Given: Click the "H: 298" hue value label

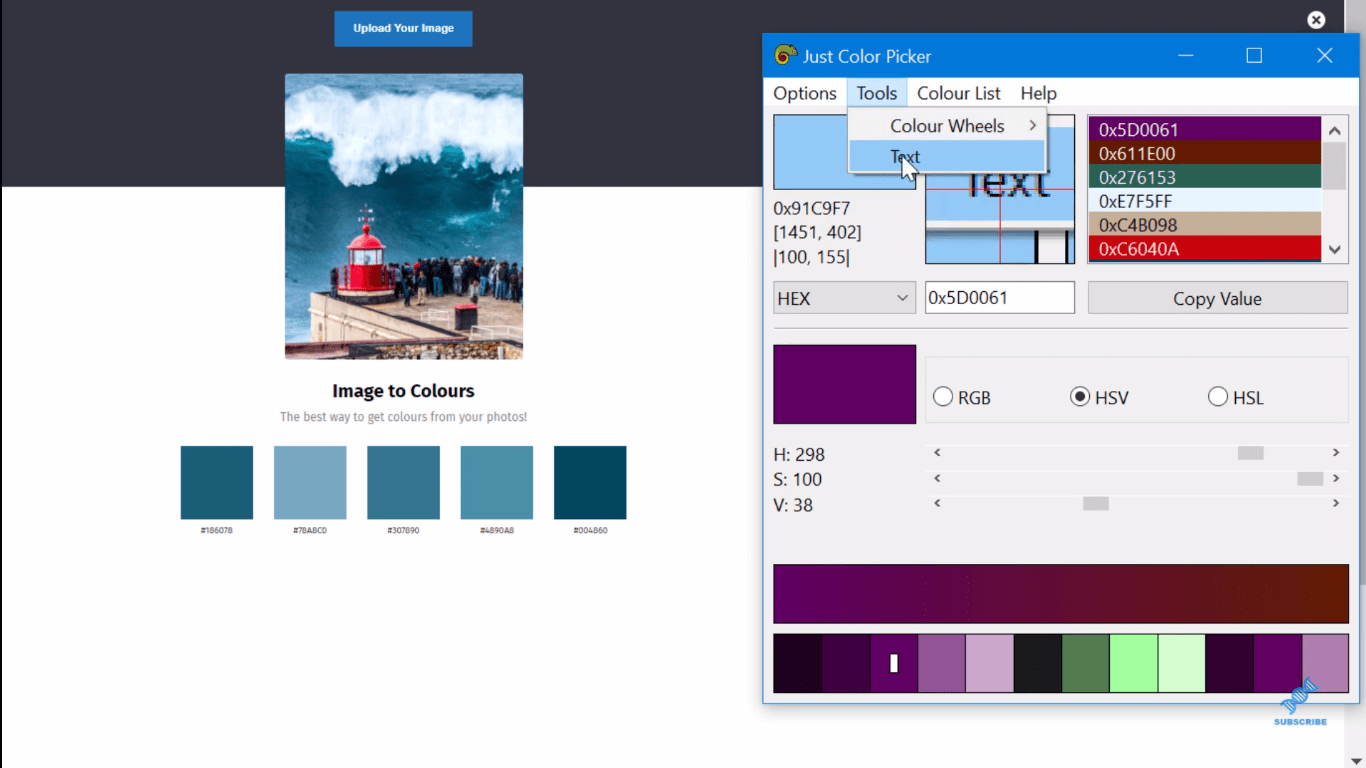Looking at the screenshot, I should click(x=799, y=454).
